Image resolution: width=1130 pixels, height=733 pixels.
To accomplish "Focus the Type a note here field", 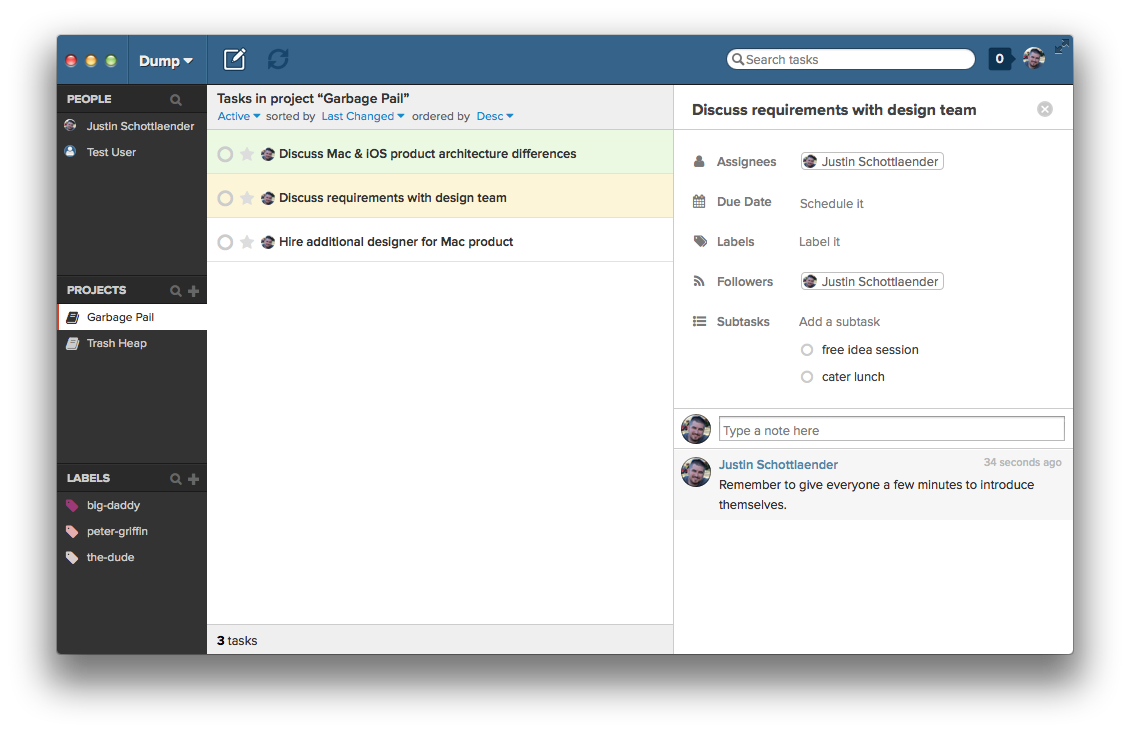I will (x=891, y=430).
